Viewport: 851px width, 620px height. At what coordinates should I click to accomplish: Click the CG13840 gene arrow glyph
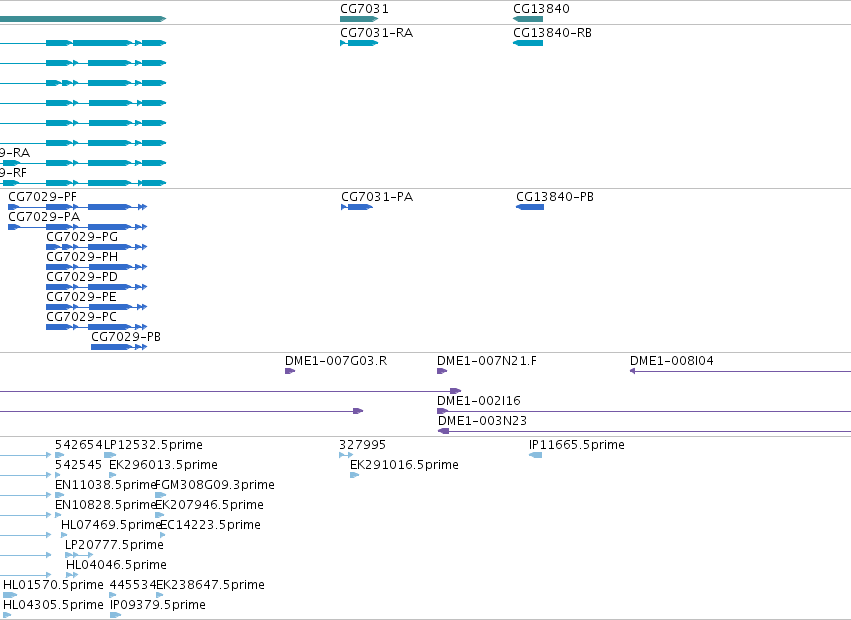point(528,19)
